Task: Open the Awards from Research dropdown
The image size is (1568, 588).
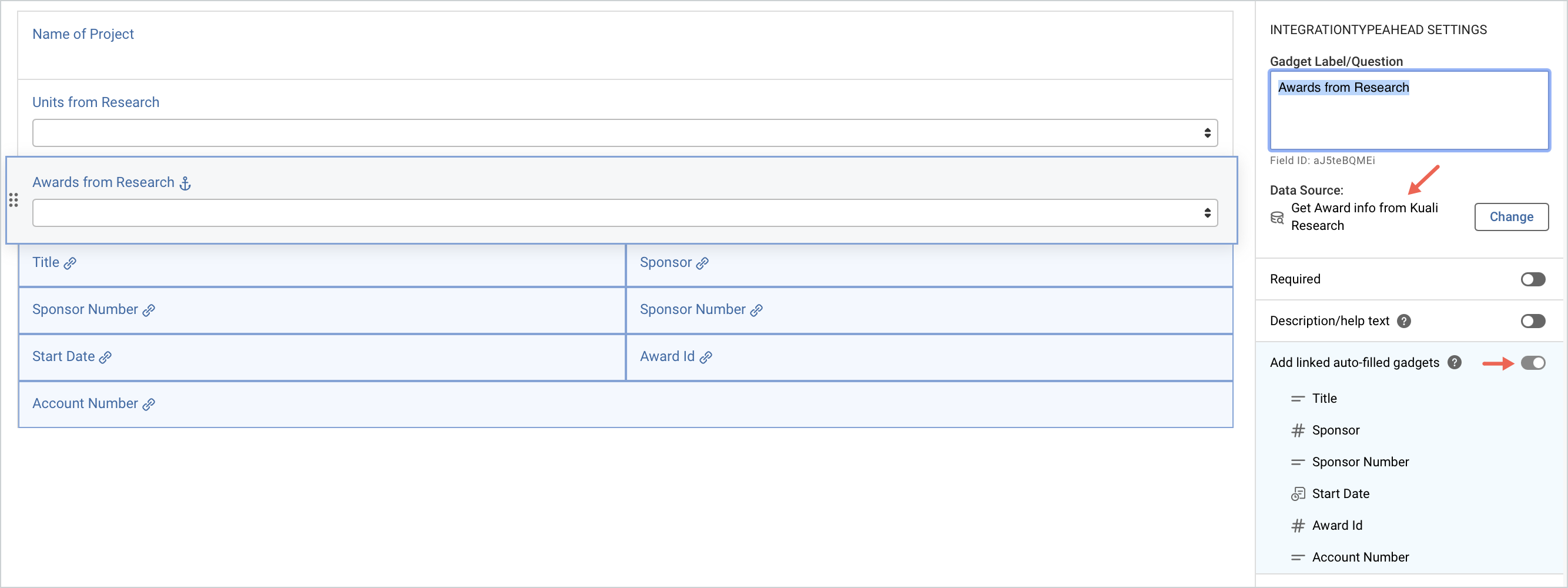Action: point(625,212)
